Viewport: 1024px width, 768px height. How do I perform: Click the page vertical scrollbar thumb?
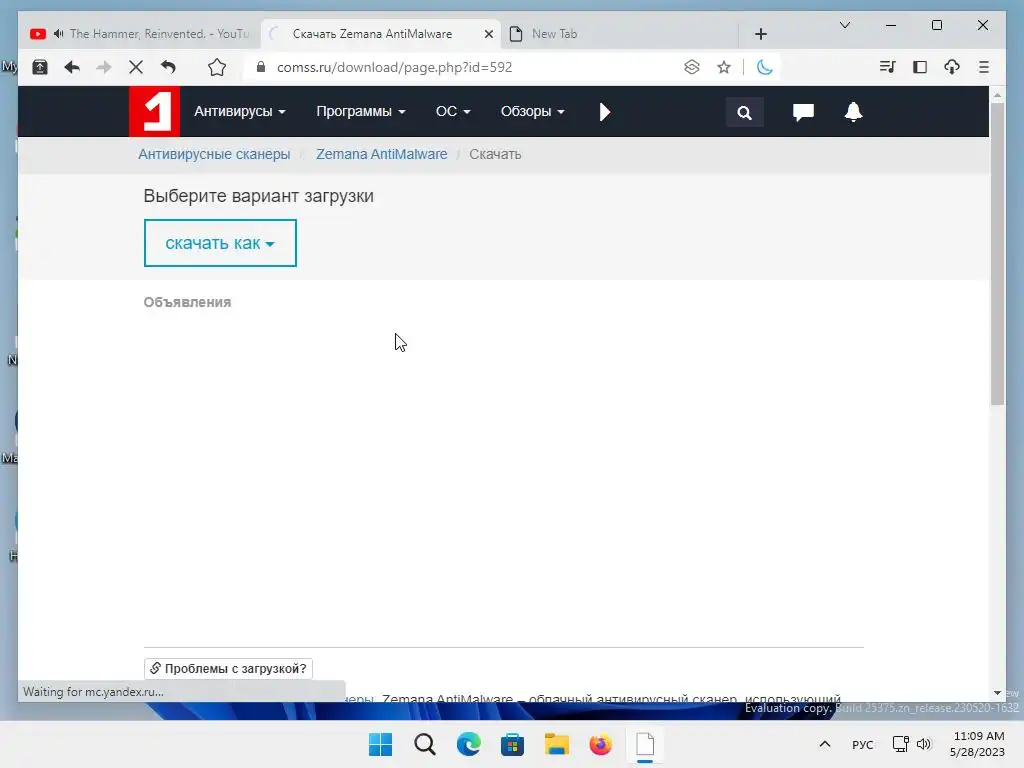pos(997,253)
